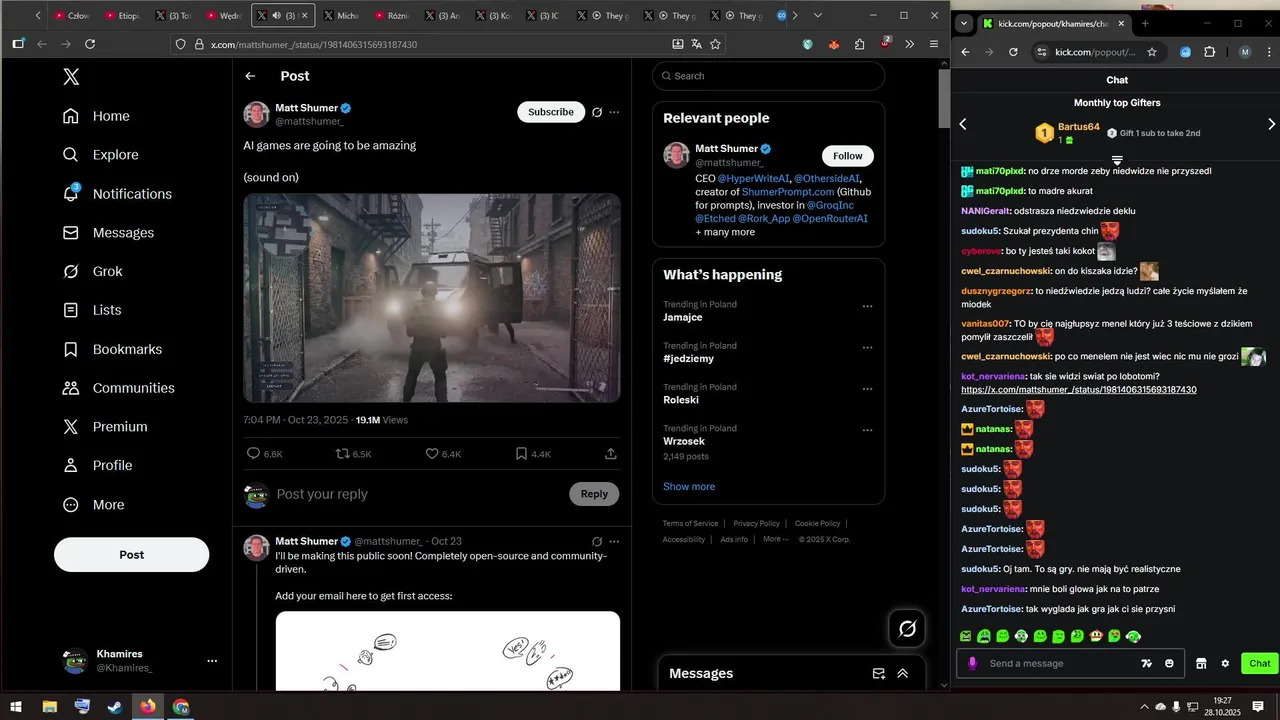Screen dimensions: 1280x720
Task: Play the AI games video thumbnail
Action: 432,298
